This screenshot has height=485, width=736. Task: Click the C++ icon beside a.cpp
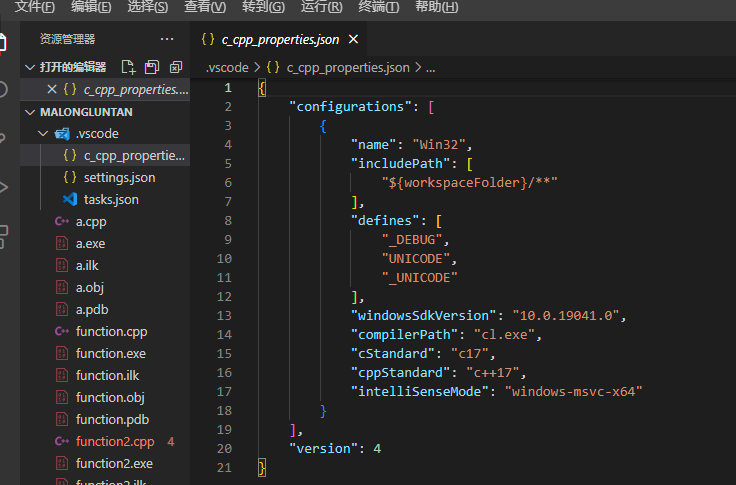pos(62,221)
